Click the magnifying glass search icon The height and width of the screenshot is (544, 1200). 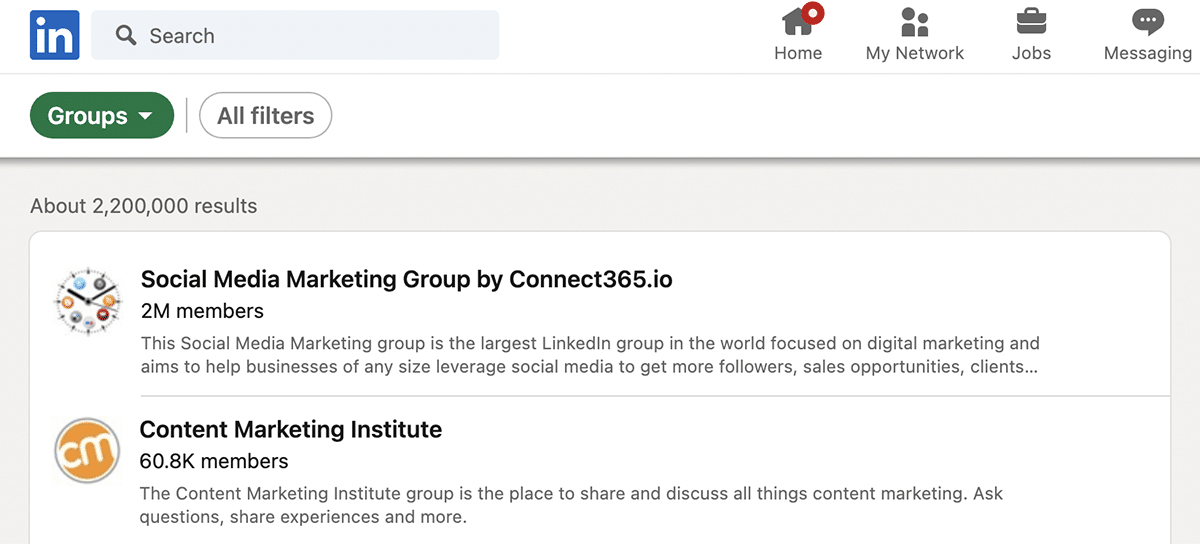point(126,36)
